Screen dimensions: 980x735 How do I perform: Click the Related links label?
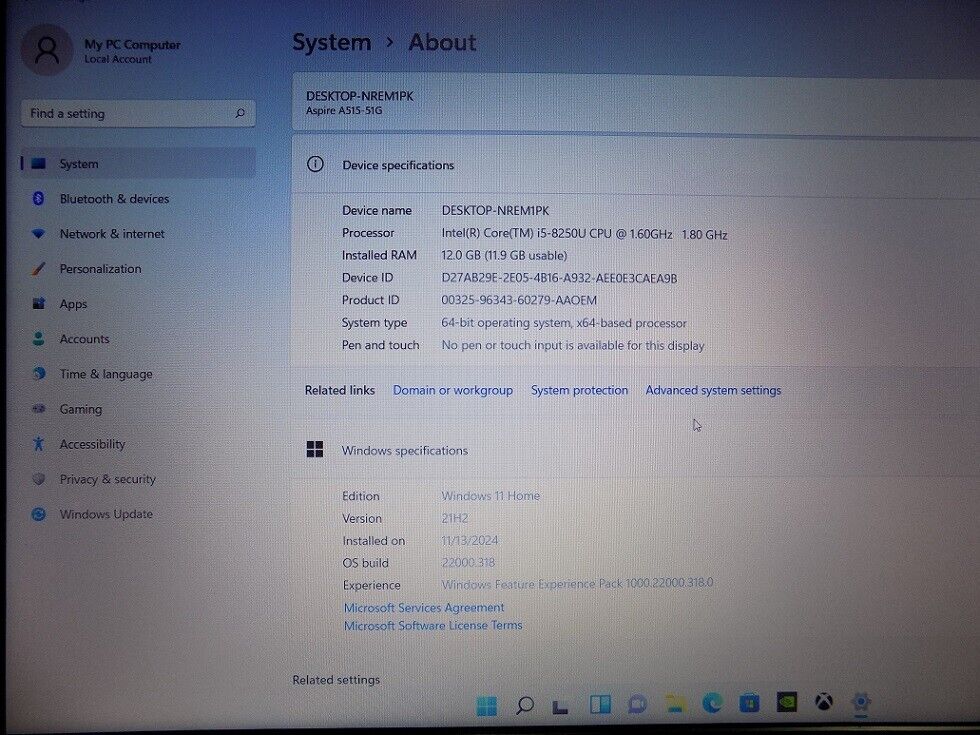[x=340, y=390]
